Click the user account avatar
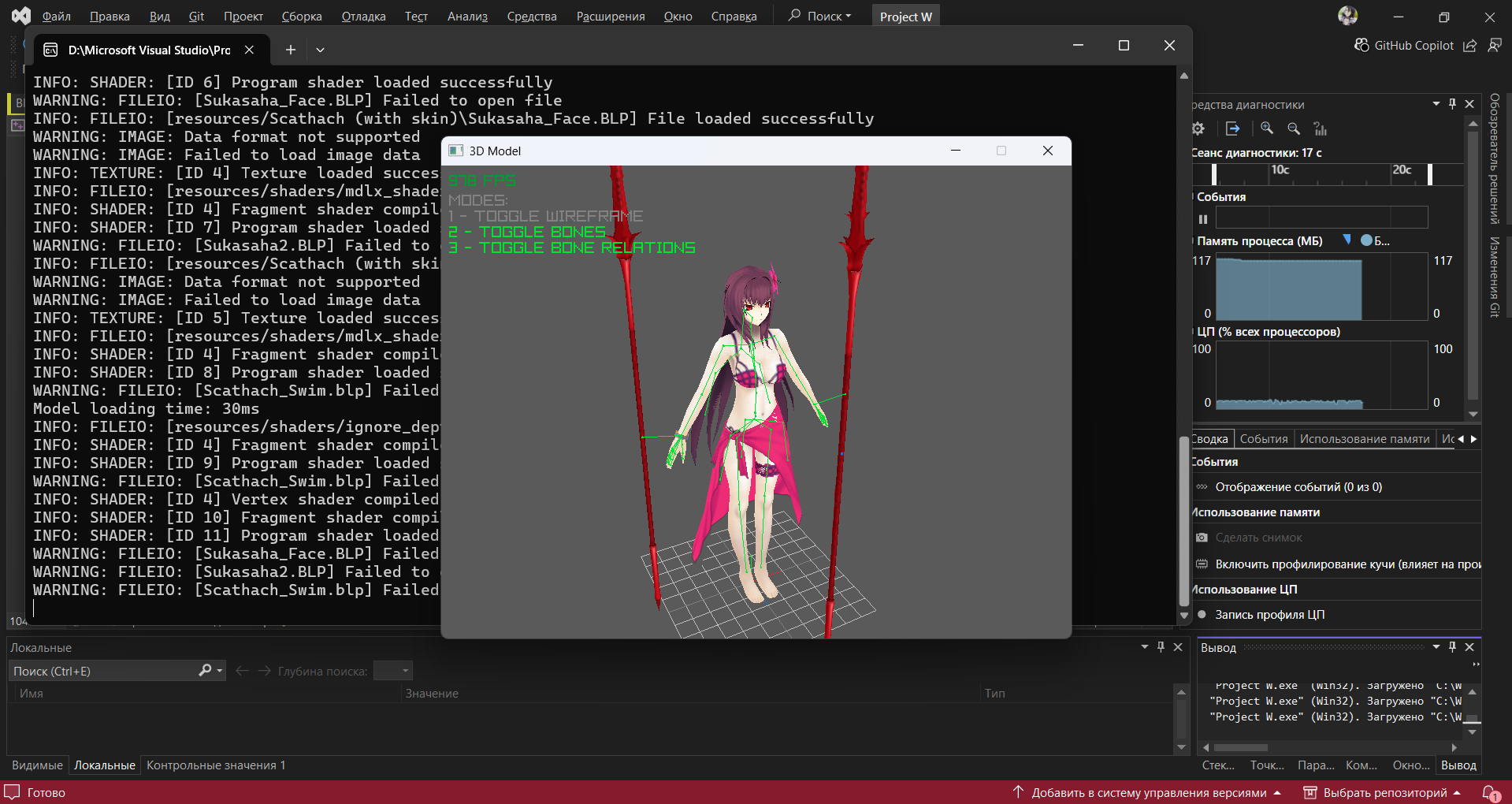 [x=1348, y=16]
